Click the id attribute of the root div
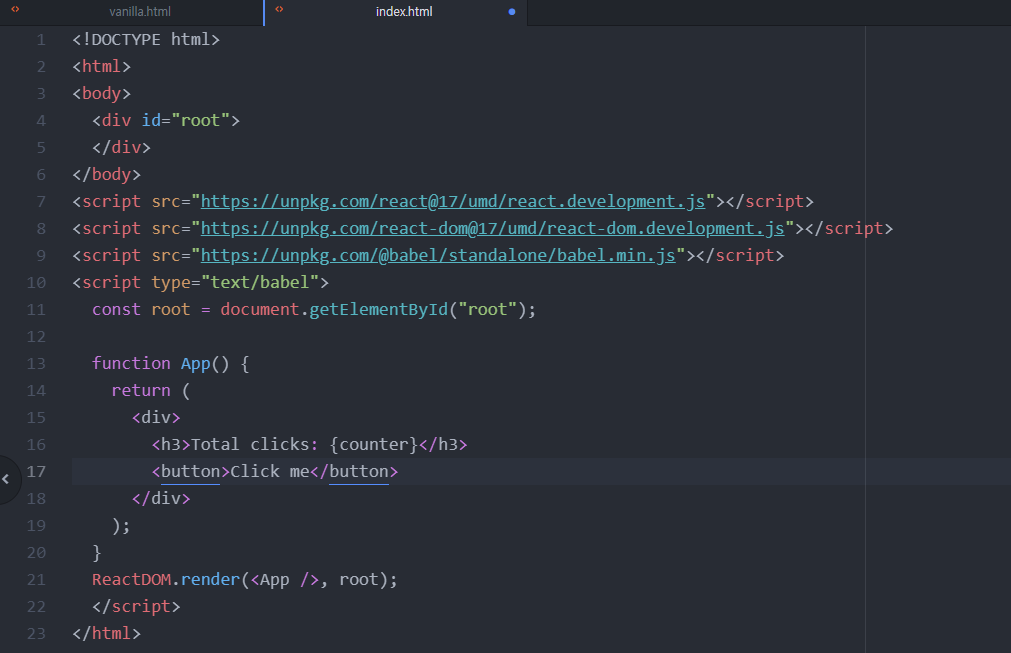Image resolution: width=1011 pixels, height=653 pixels. coord(151,121)
